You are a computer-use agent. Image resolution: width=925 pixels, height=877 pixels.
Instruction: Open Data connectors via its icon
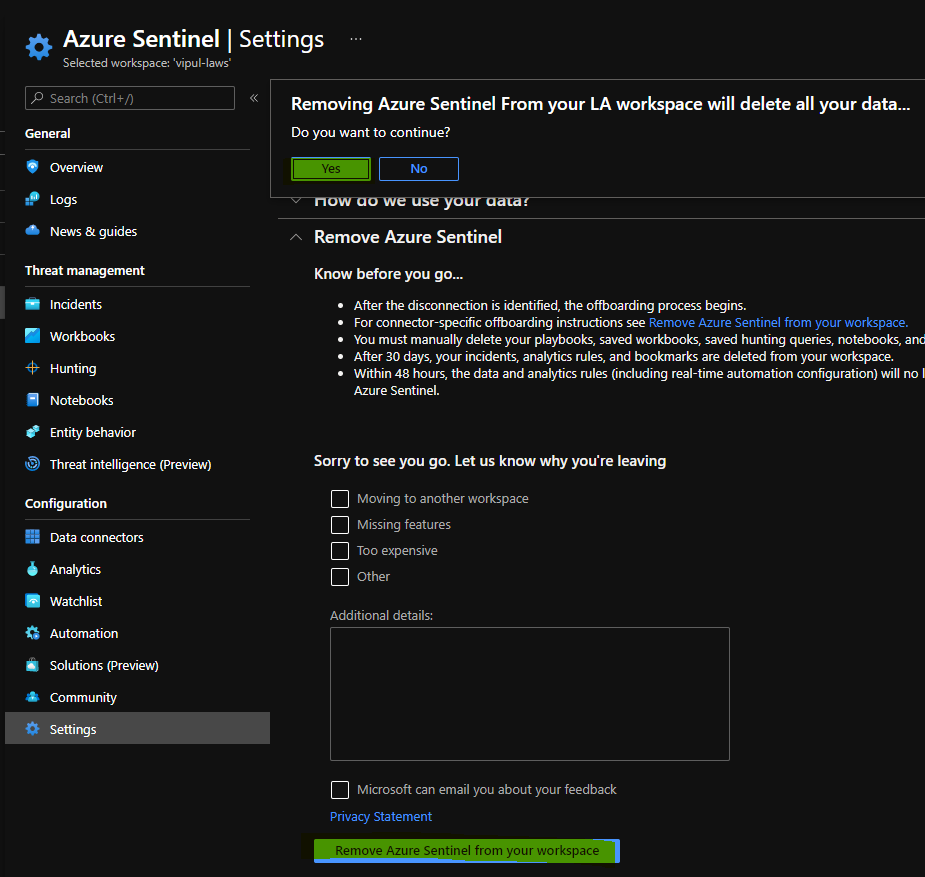pos(34,537)
